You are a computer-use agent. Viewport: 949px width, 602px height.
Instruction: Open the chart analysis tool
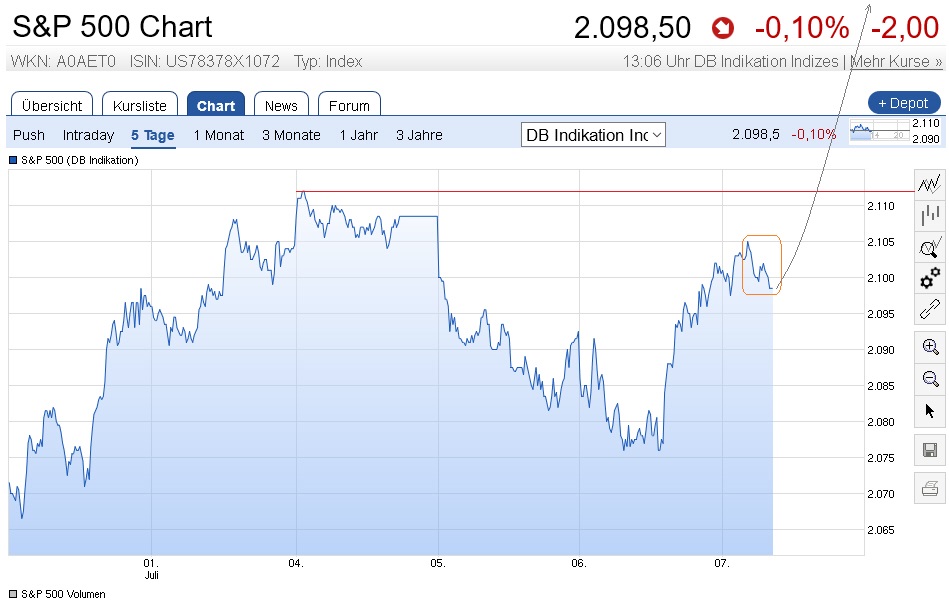pos(930,246)
